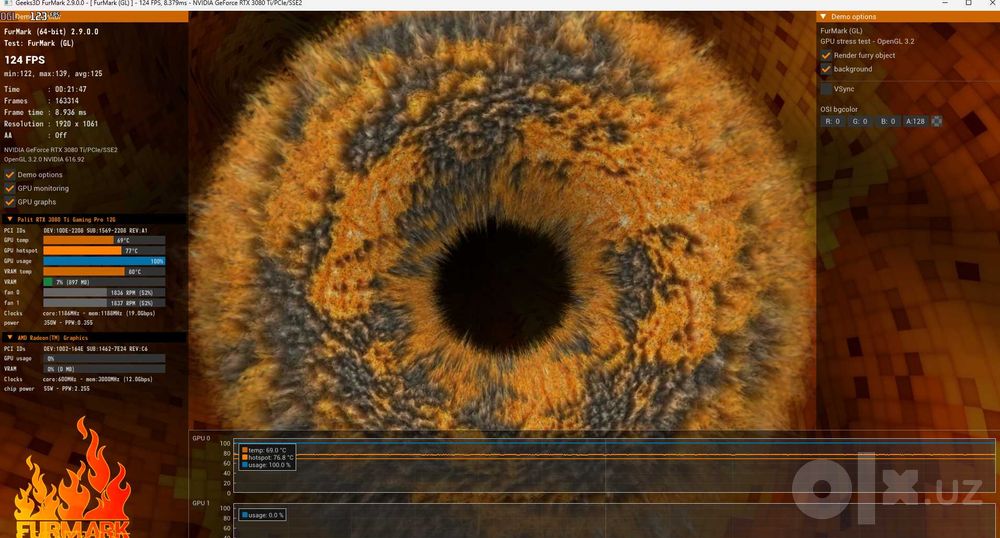Image resolution: width=1000 pixels, height=538 pixels.
Task: Click the chip power 55W row
Action: click(x=47, y=388)
